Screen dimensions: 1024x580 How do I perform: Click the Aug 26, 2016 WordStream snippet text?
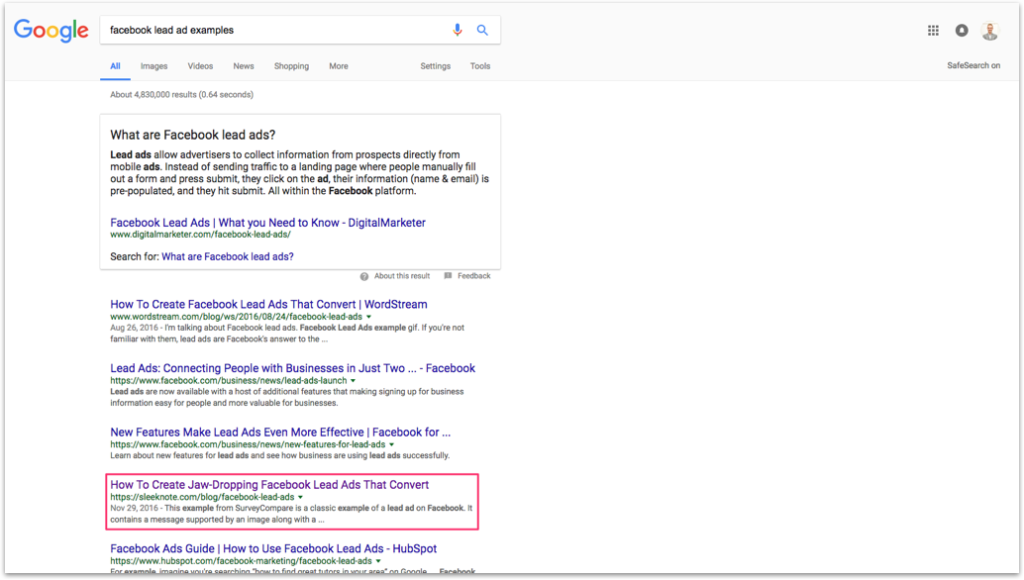pyautogui.click(x=287, y=333)
